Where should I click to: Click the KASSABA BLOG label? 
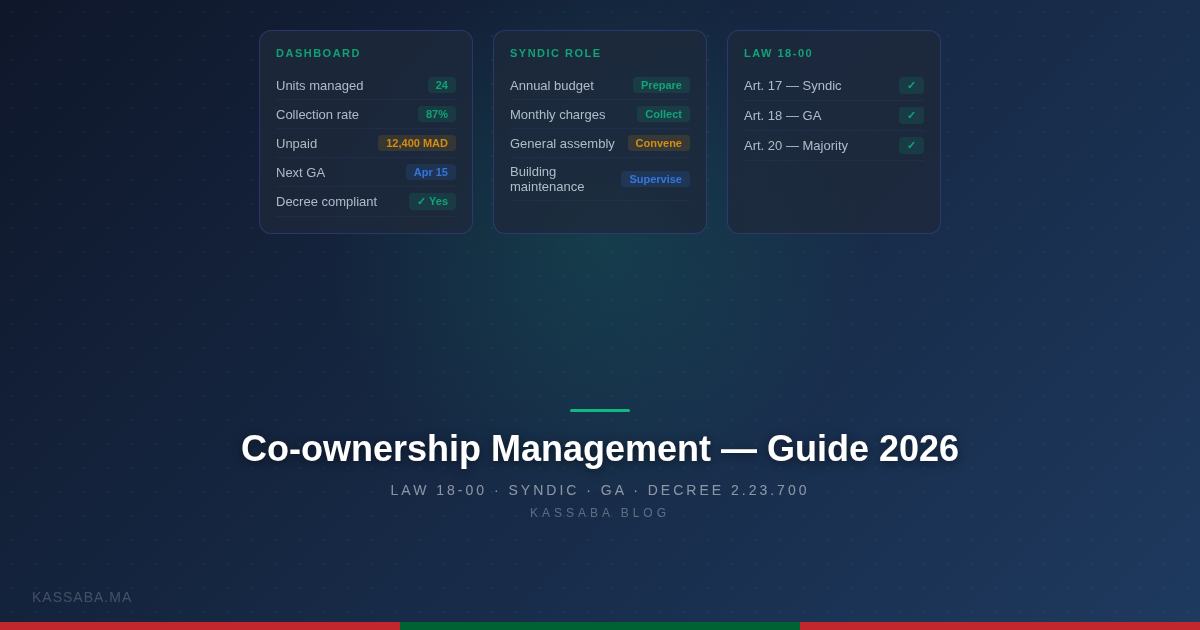(600, 513)
